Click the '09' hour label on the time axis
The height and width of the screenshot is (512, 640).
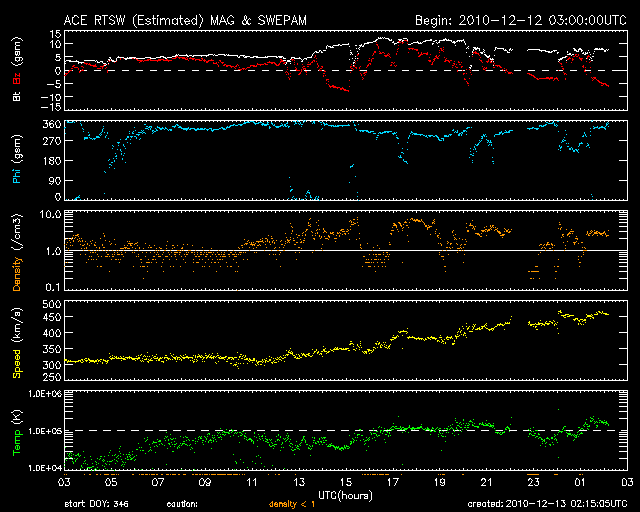[205, 482]
